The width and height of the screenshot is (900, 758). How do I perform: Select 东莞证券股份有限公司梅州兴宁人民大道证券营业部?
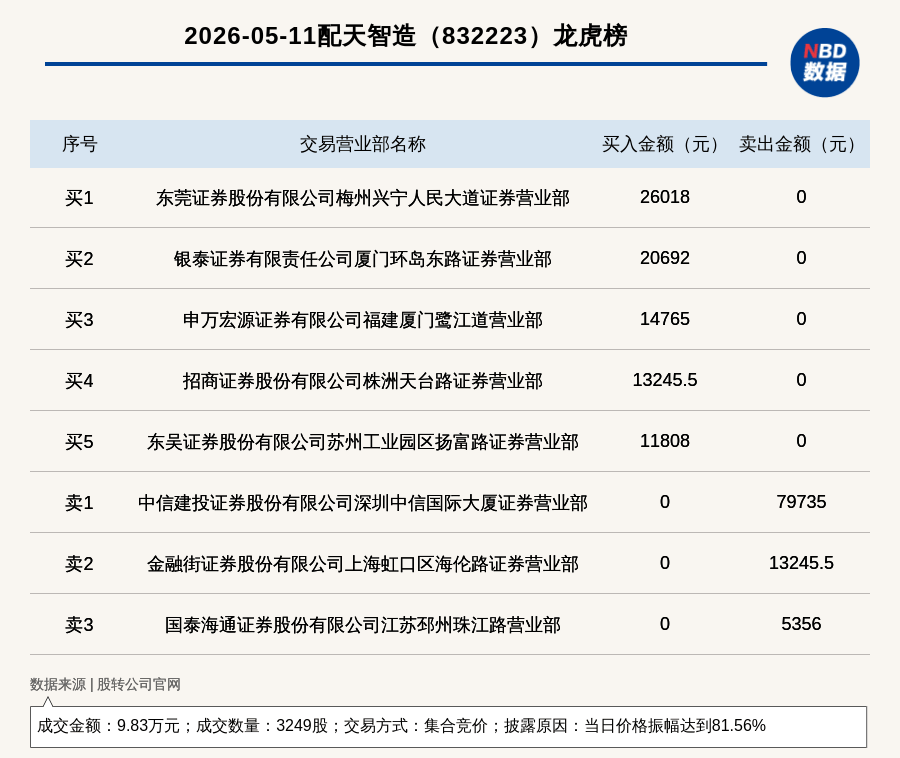(362, 198)
